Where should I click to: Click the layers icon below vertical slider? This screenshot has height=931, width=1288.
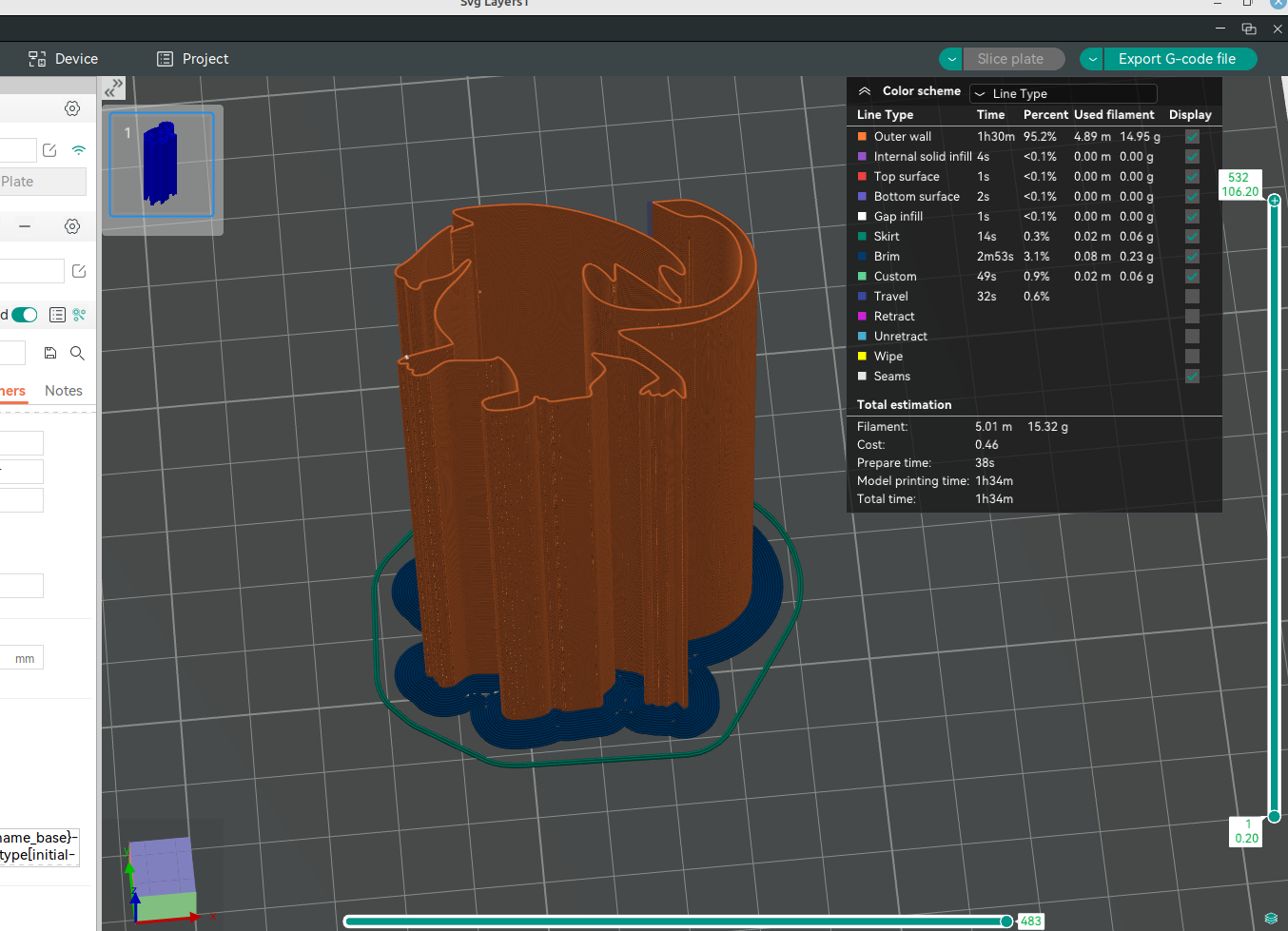pos(1271,919)
